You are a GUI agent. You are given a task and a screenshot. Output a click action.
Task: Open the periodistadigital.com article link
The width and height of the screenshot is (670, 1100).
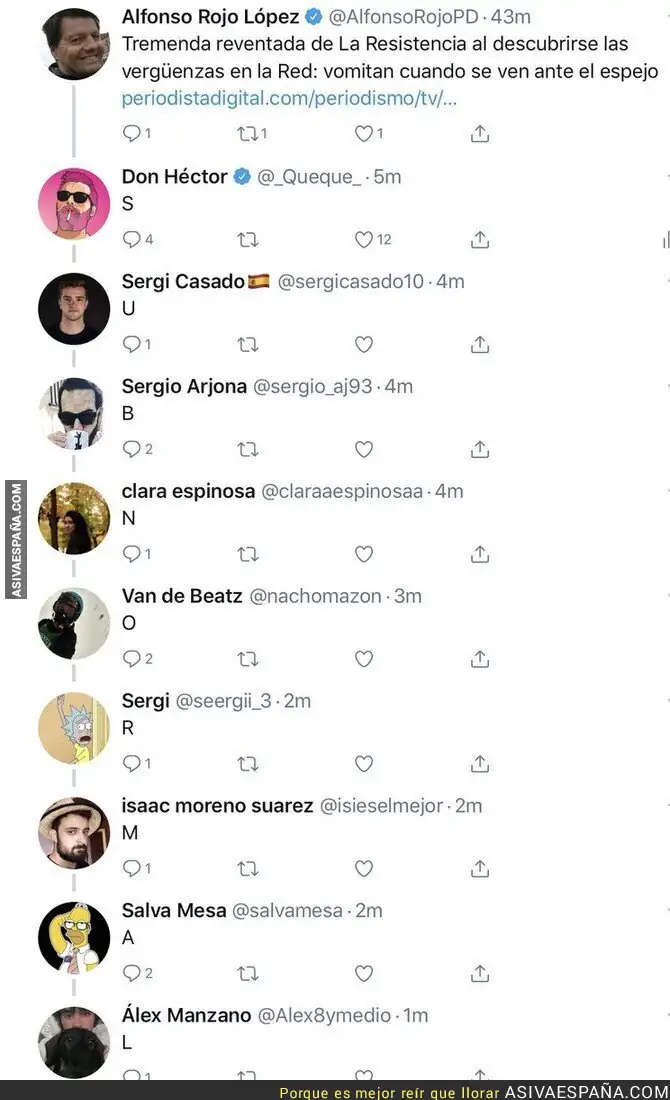289,99
